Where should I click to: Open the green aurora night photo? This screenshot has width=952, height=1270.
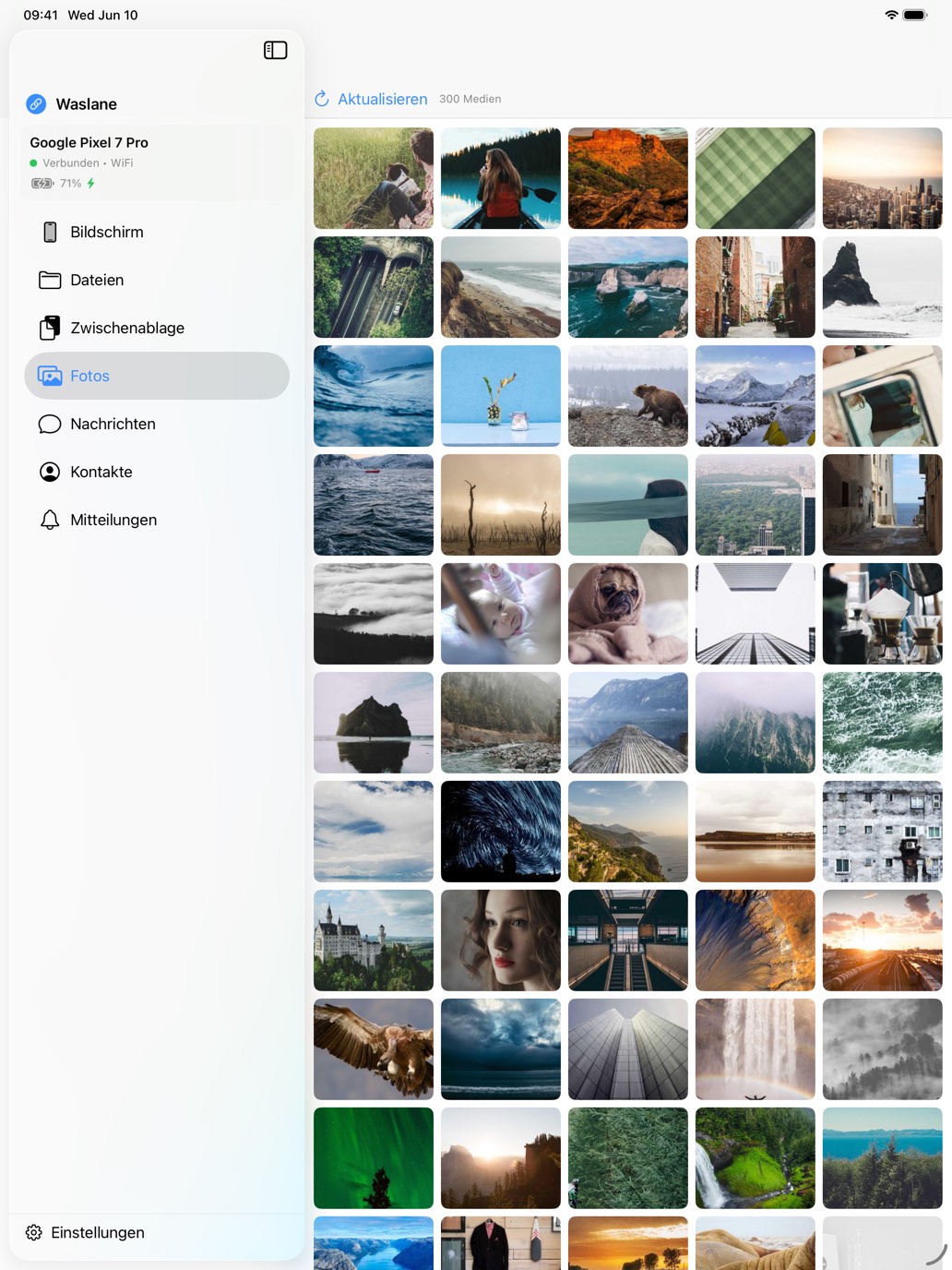[x=374, y=1158]
